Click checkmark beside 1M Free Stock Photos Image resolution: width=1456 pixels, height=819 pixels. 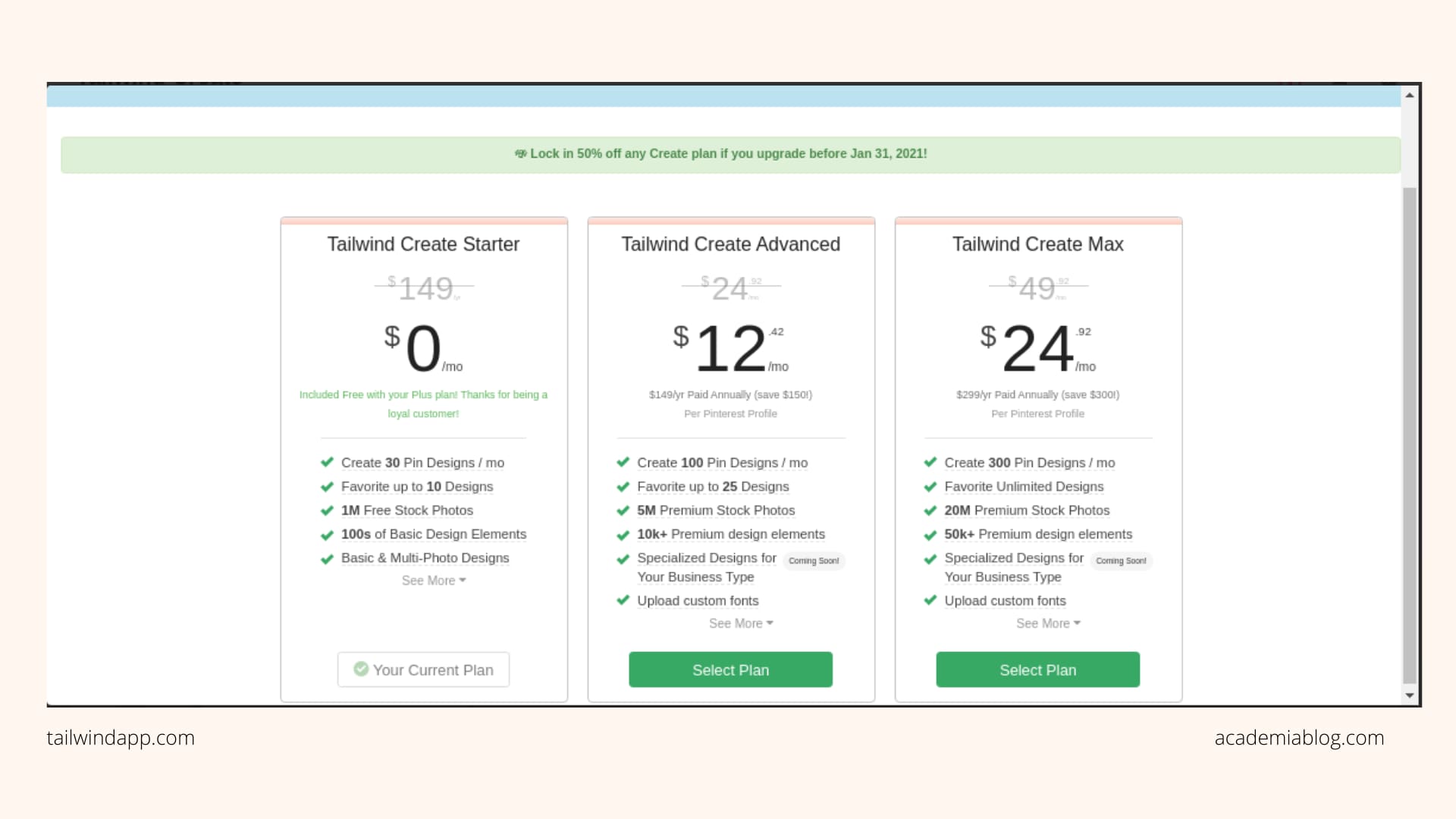[327, 510]
